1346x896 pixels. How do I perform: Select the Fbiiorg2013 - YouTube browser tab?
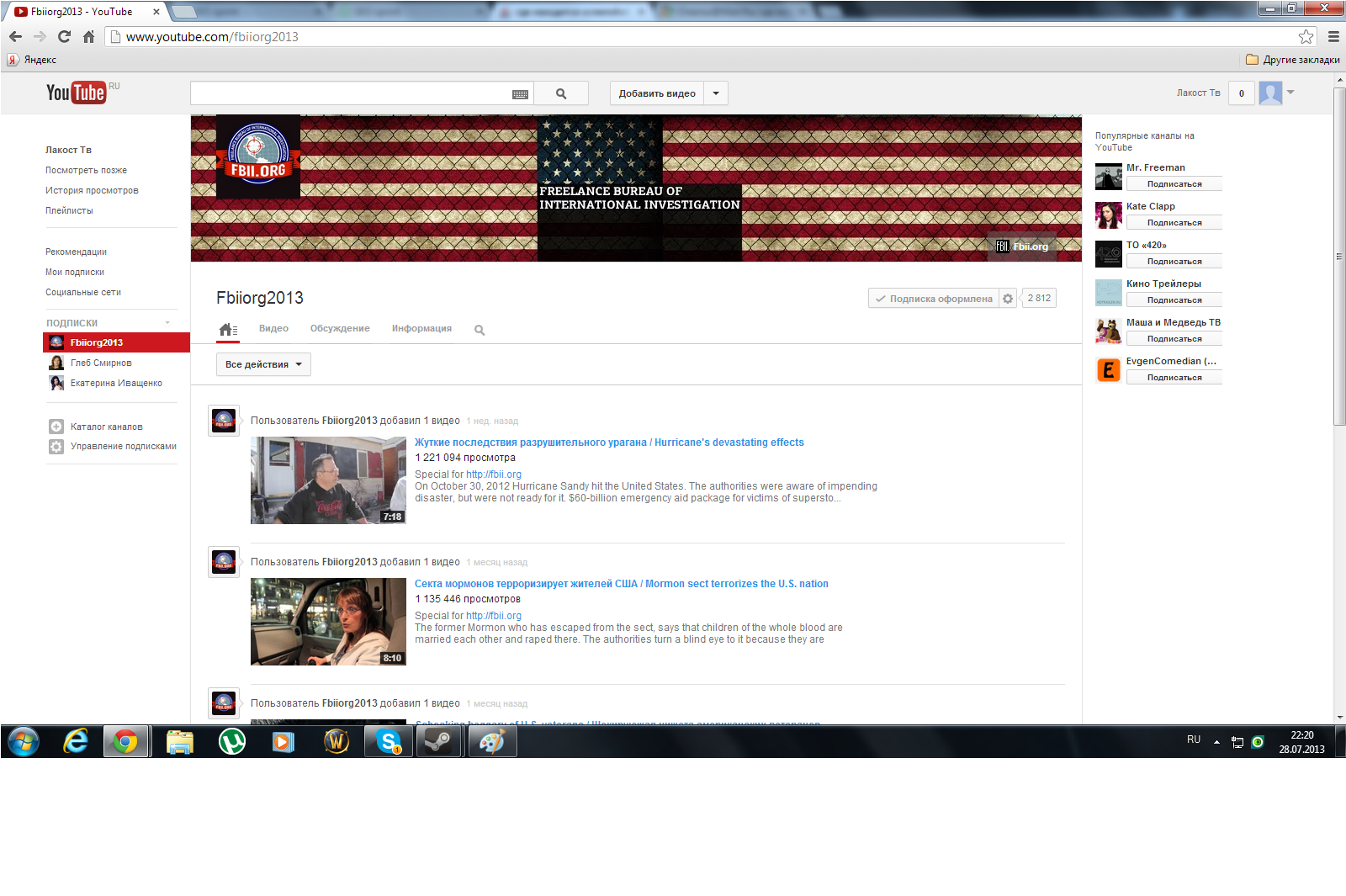(84, 12)
